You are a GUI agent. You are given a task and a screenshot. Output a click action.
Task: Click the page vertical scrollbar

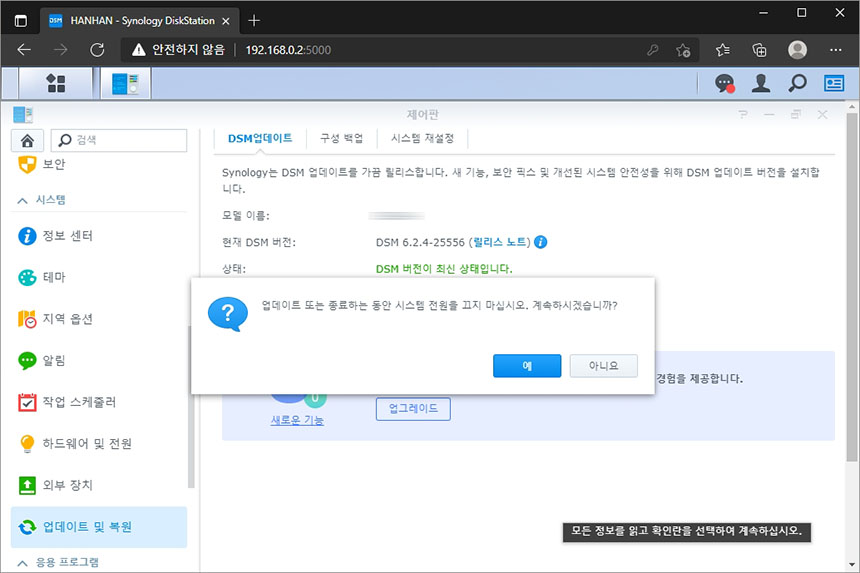tap(851, 287)
